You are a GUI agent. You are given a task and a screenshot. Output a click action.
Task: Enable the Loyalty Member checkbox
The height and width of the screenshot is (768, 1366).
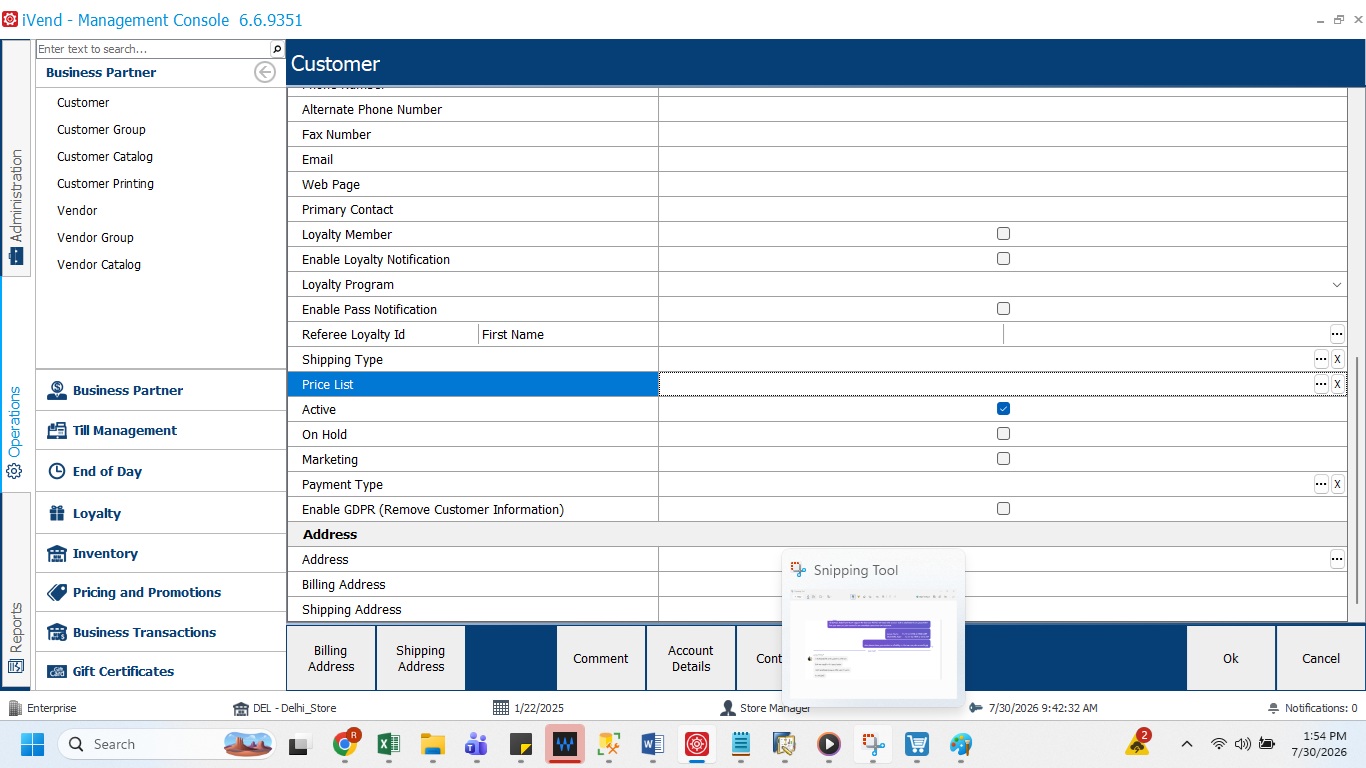coord(1003,234)
